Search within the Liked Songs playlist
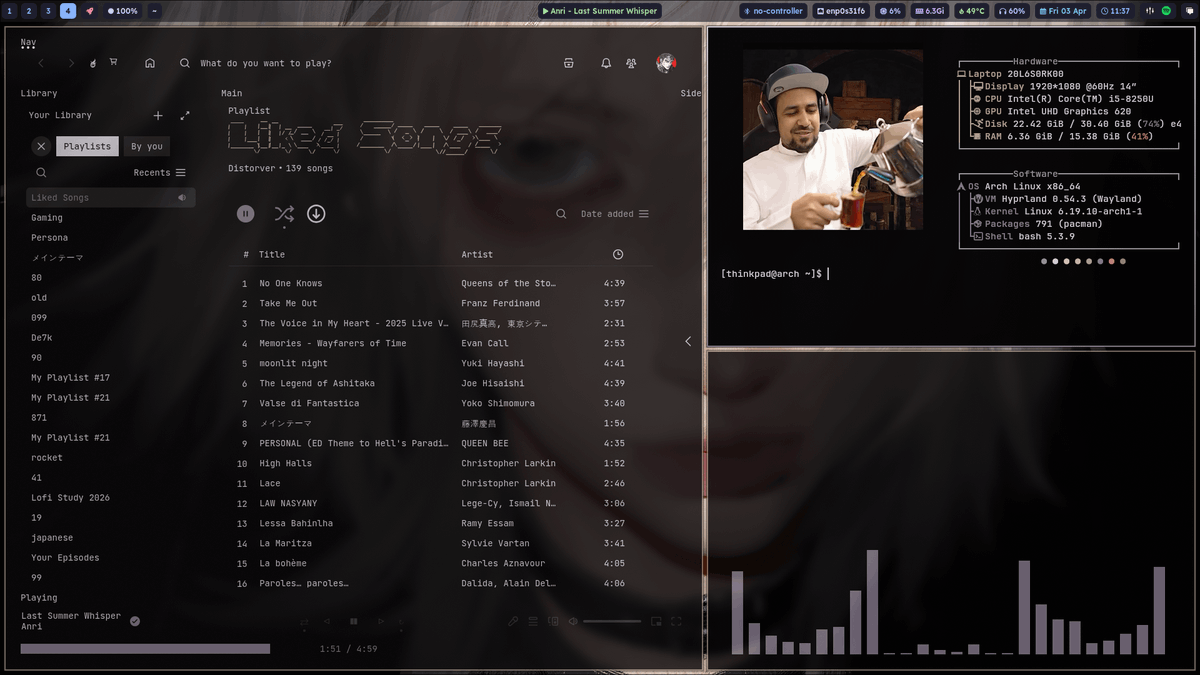 pos(562,214)
